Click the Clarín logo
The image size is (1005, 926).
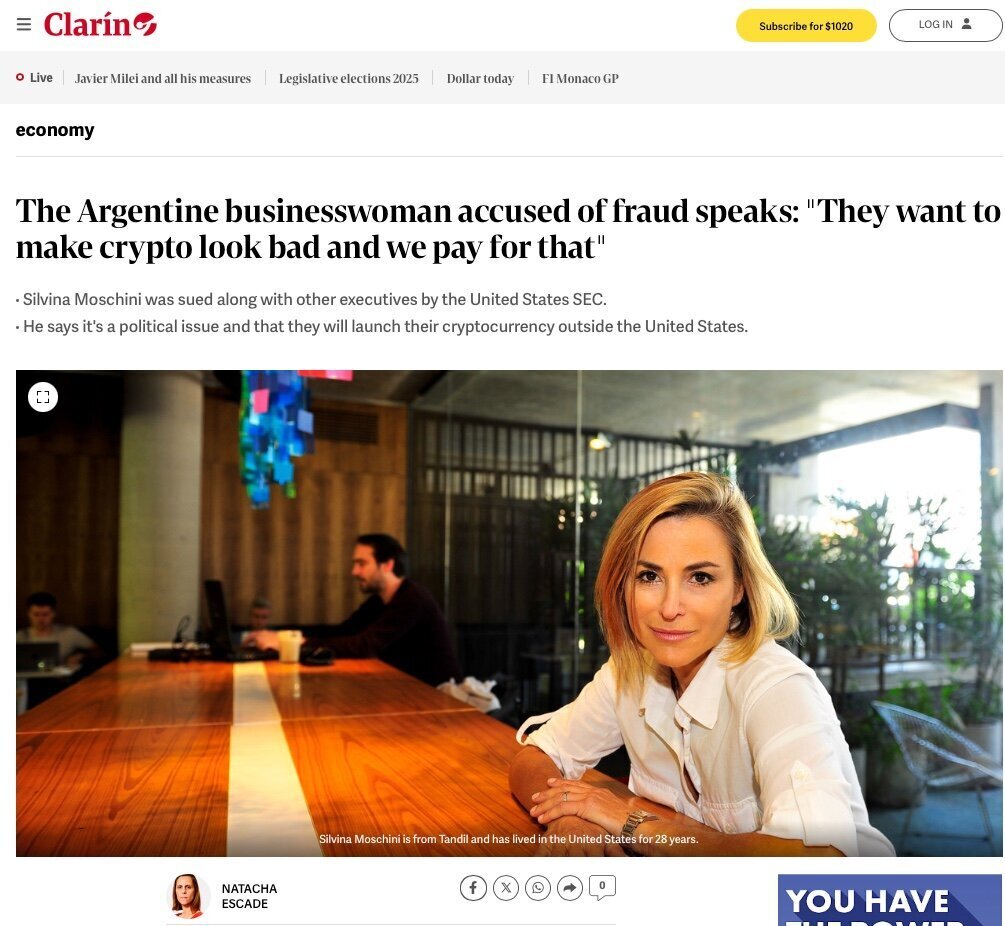coord(100,24)
